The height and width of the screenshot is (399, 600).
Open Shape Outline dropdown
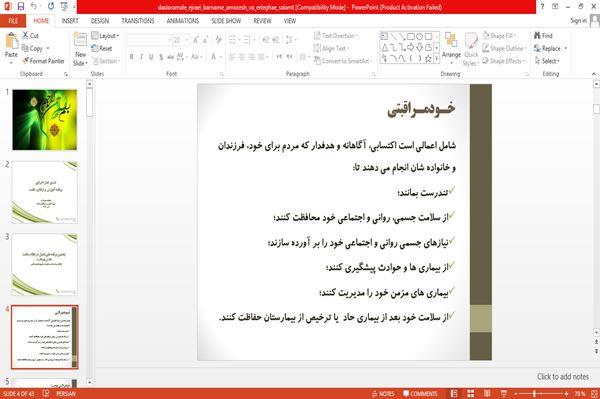tap(504, 48)
